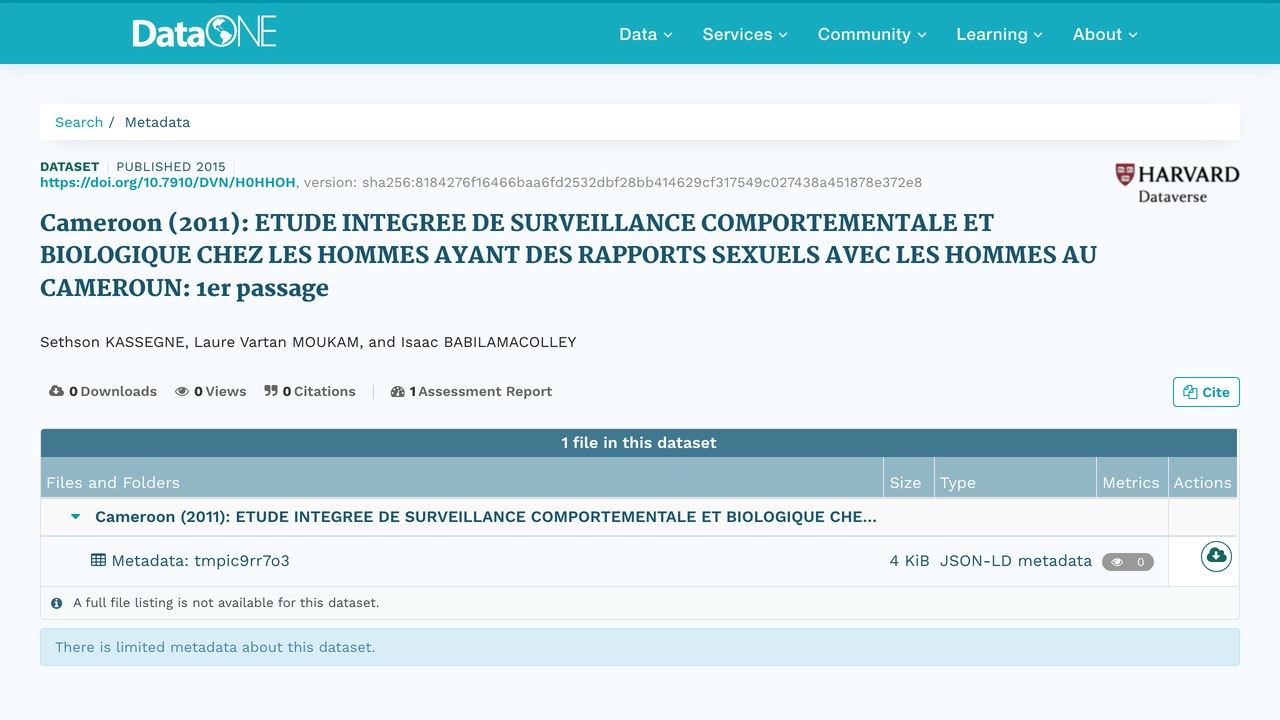Image resolution: width=1280 pixels, height=720 pixels.
Task: Open the 1 Assessment Report link
Action: click(x=471, y=392)
